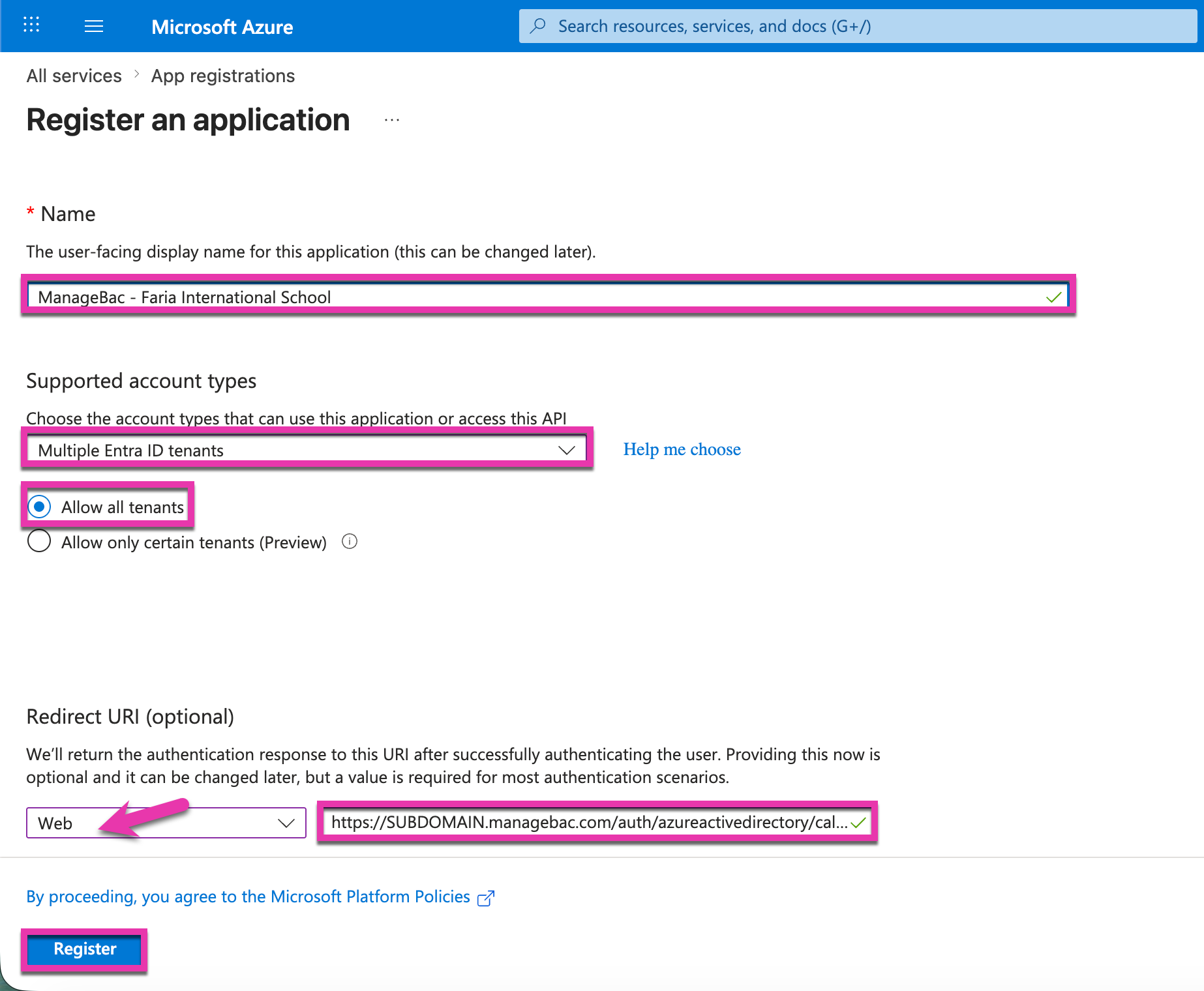Click the Supported account types heading
The height and width of the screenshot is (991, 1204).
[142, 381]
